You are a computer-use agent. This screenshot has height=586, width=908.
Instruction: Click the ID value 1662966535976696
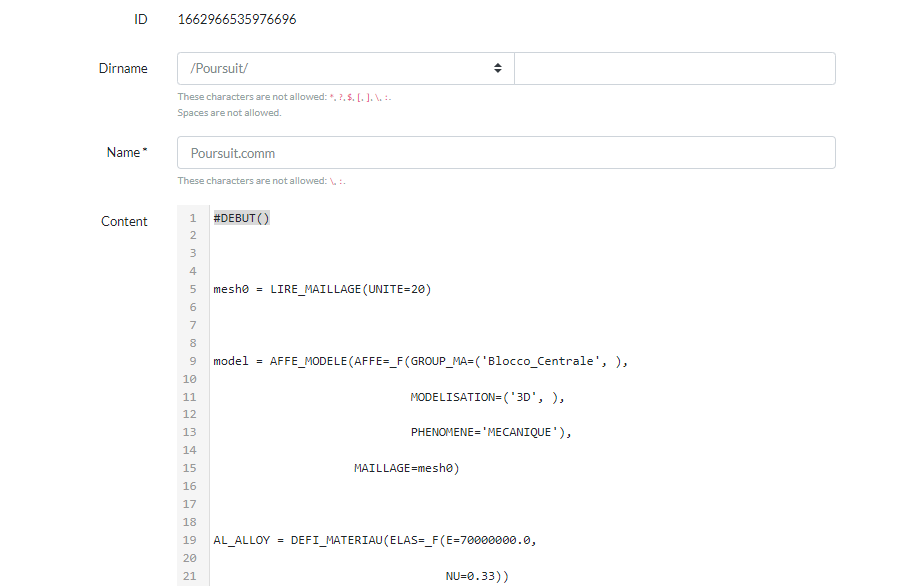[237, 19]
